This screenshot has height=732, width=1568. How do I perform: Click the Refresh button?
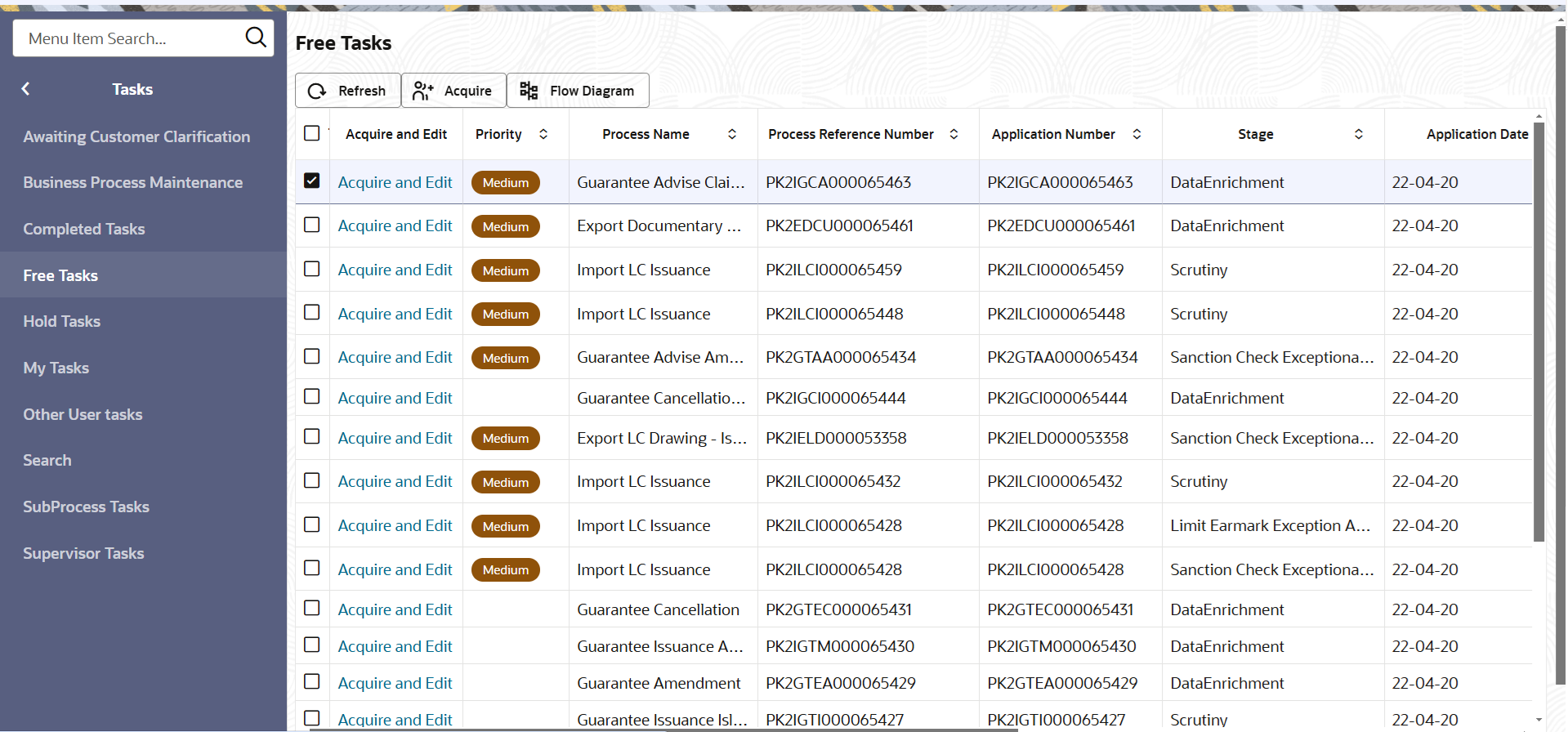click(347, 91)
